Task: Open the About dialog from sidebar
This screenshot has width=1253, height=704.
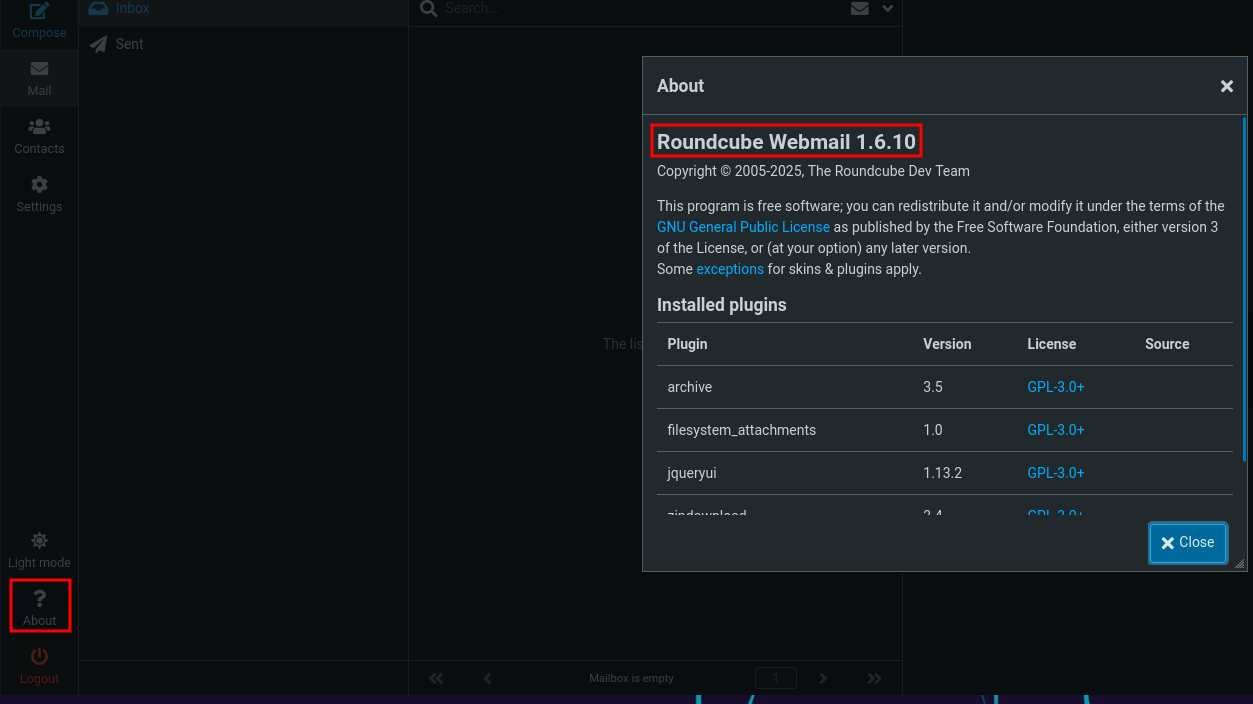Action: coord(39,608)
